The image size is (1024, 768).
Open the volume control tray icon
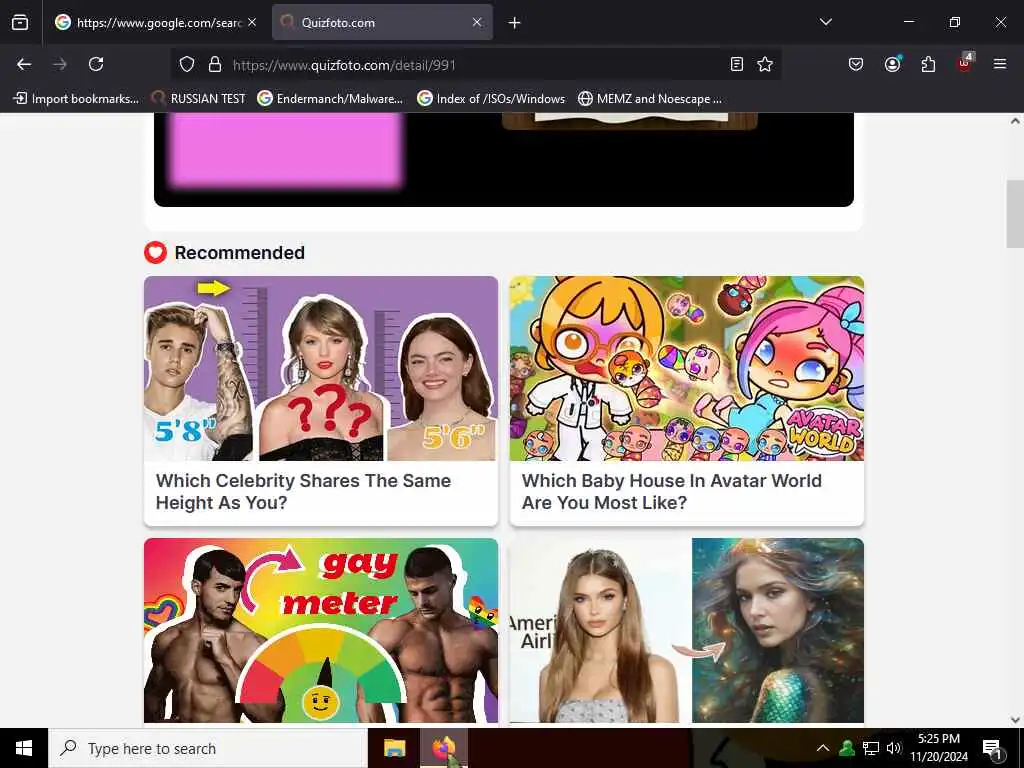tap(893, 748)
